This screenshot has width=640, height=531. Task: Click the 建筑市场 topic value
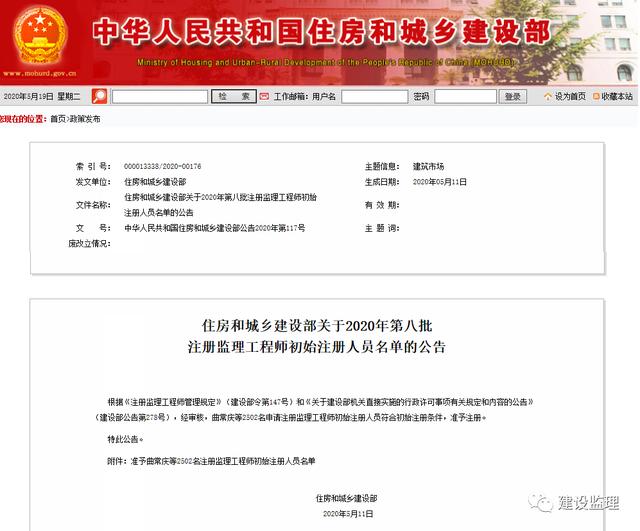[428, 167]
